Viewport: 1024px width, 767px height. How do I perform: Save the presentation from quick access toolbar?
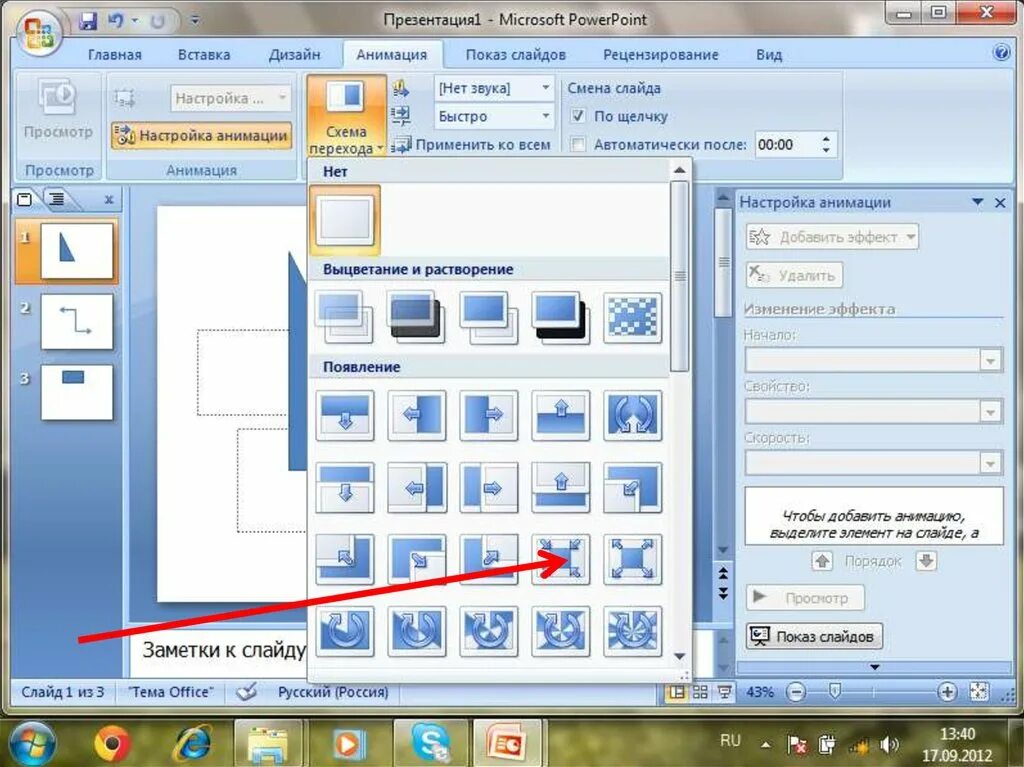pyautogui.click(x=88, y=20)
